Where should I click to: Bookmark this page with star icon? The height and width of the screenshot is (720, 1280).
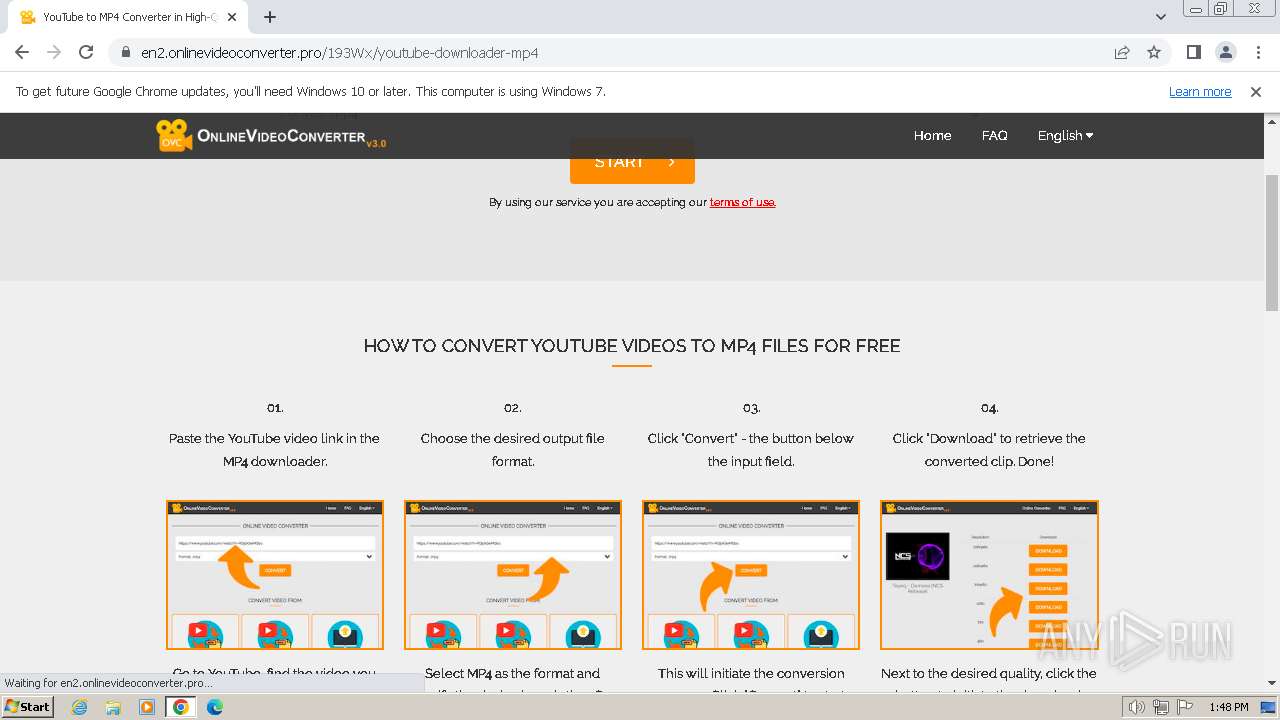point(1154,52)
